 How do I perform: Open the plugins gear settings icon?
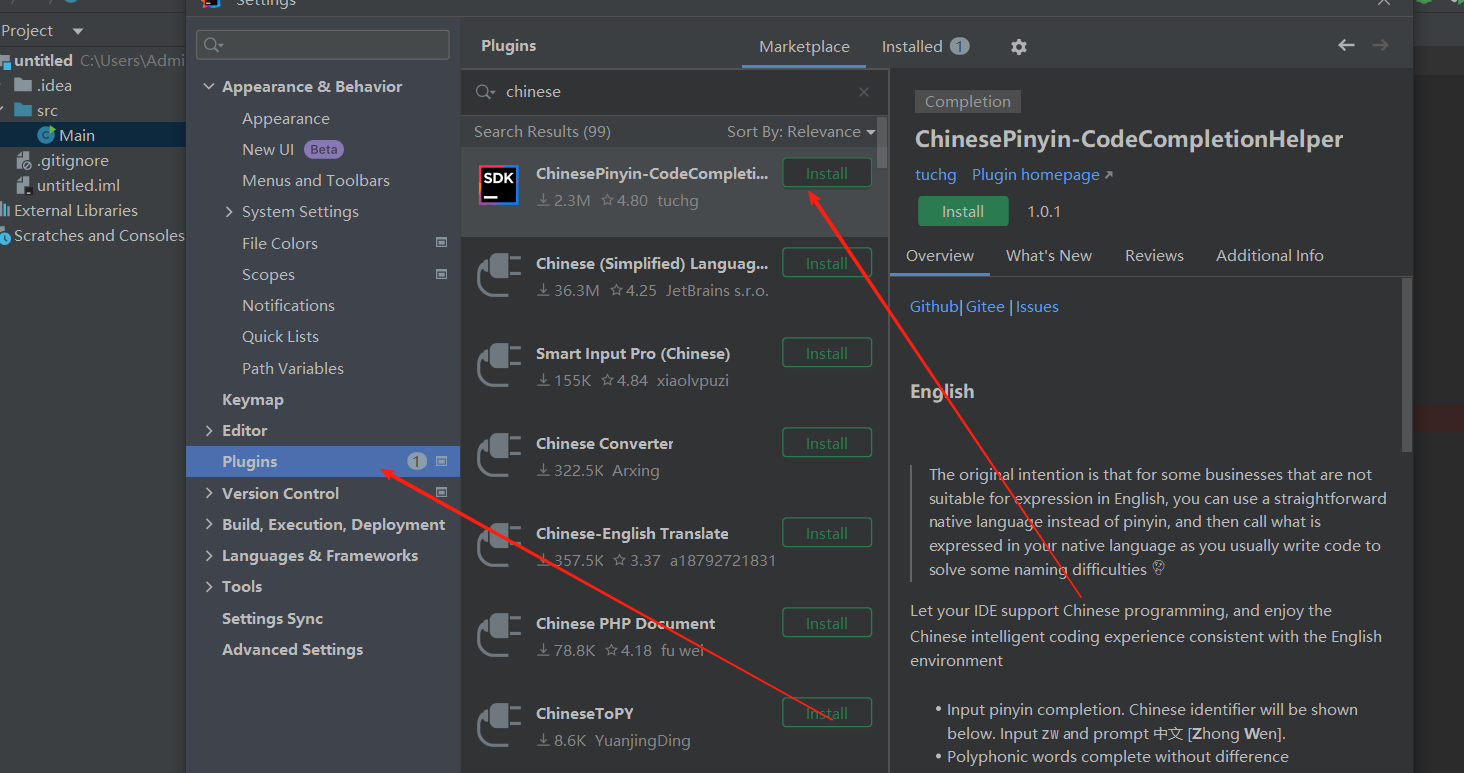pos(1018,47)
